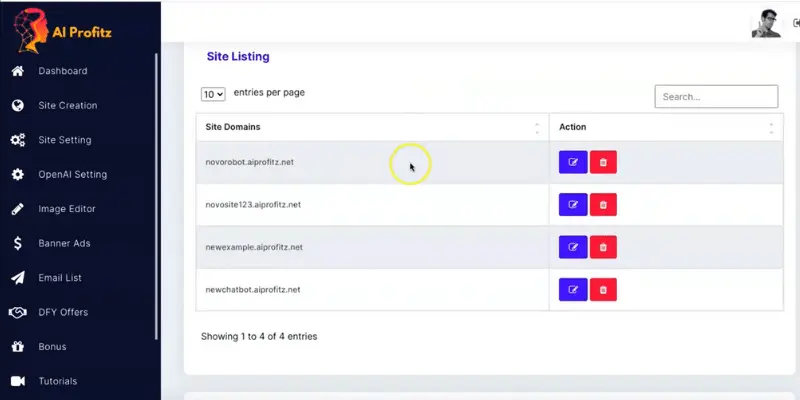Sort by Site Domains column arrows
This screenshot has height=400, width=800.
[537, 128]
